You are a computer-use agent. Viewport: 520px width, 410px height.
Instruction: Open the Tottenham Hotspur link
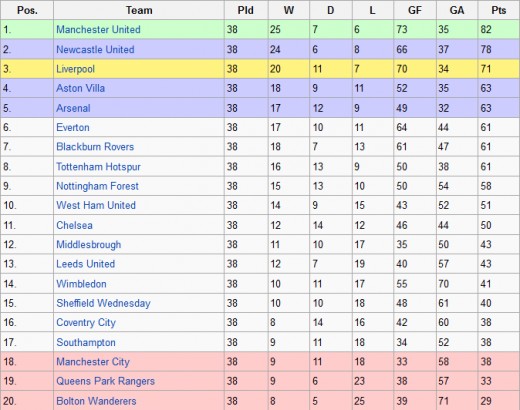[98, 167]
